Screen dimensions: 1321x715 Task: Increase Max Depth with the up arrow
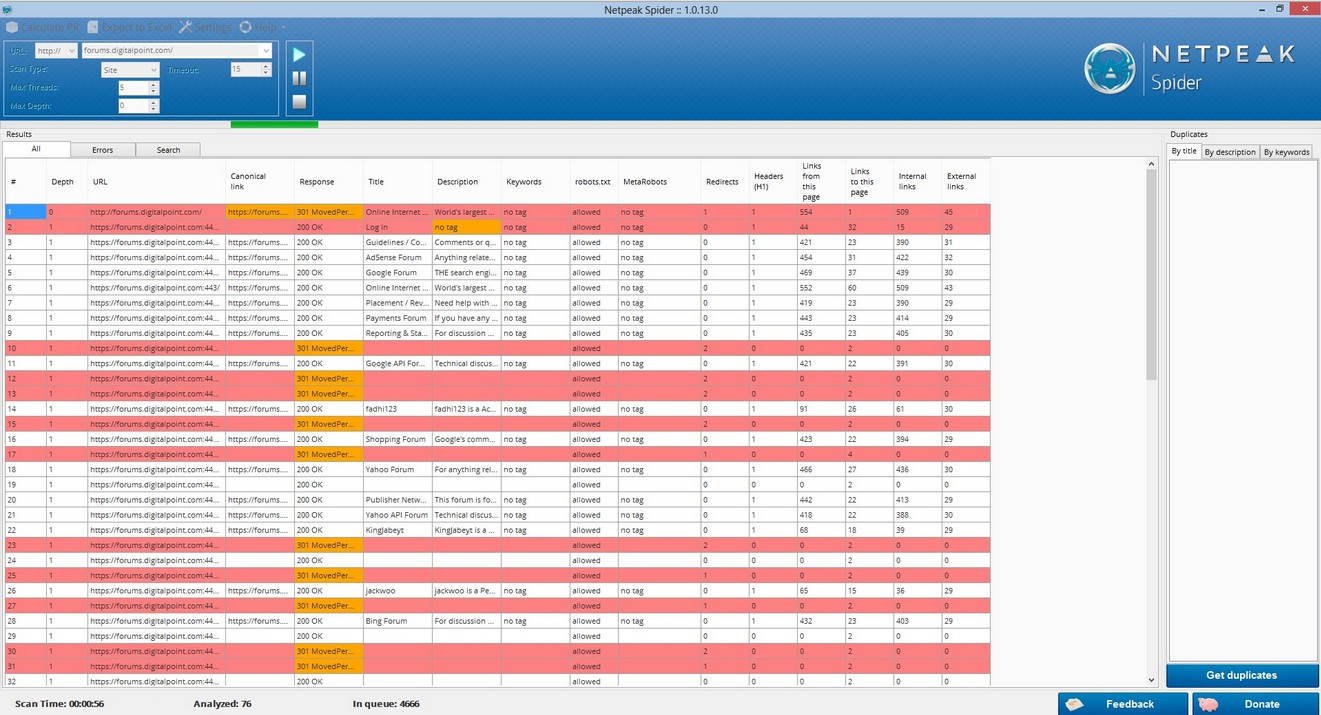click(153, 102)
